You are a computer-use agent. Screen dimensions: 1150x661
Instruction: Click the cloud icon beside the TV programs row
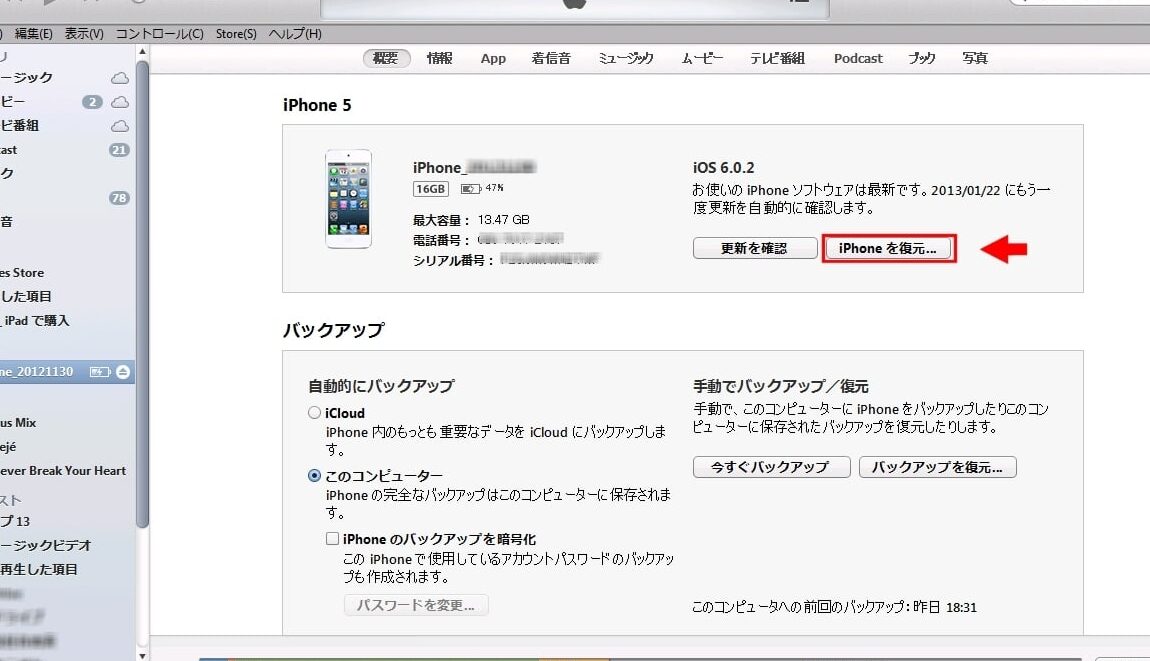pos(120,126)
